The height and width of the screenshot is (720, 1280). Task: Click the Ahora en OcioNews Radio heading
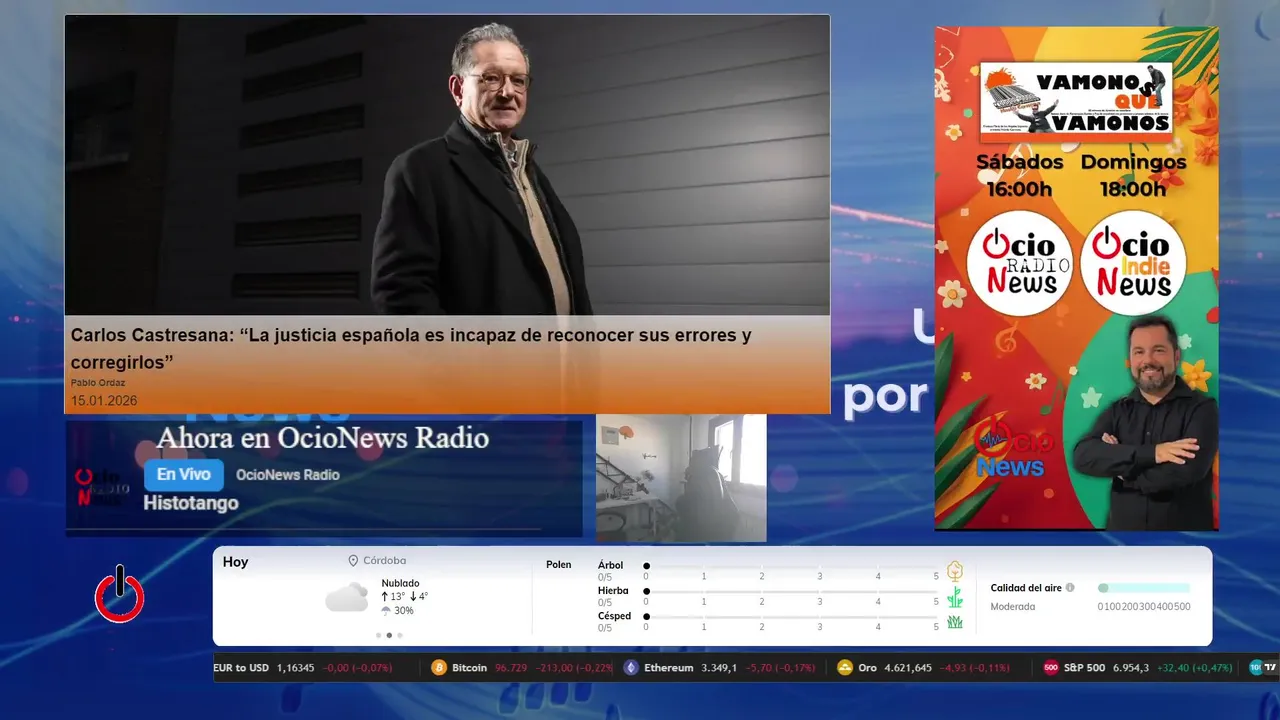pyautogui.click(x=323, y=438)
